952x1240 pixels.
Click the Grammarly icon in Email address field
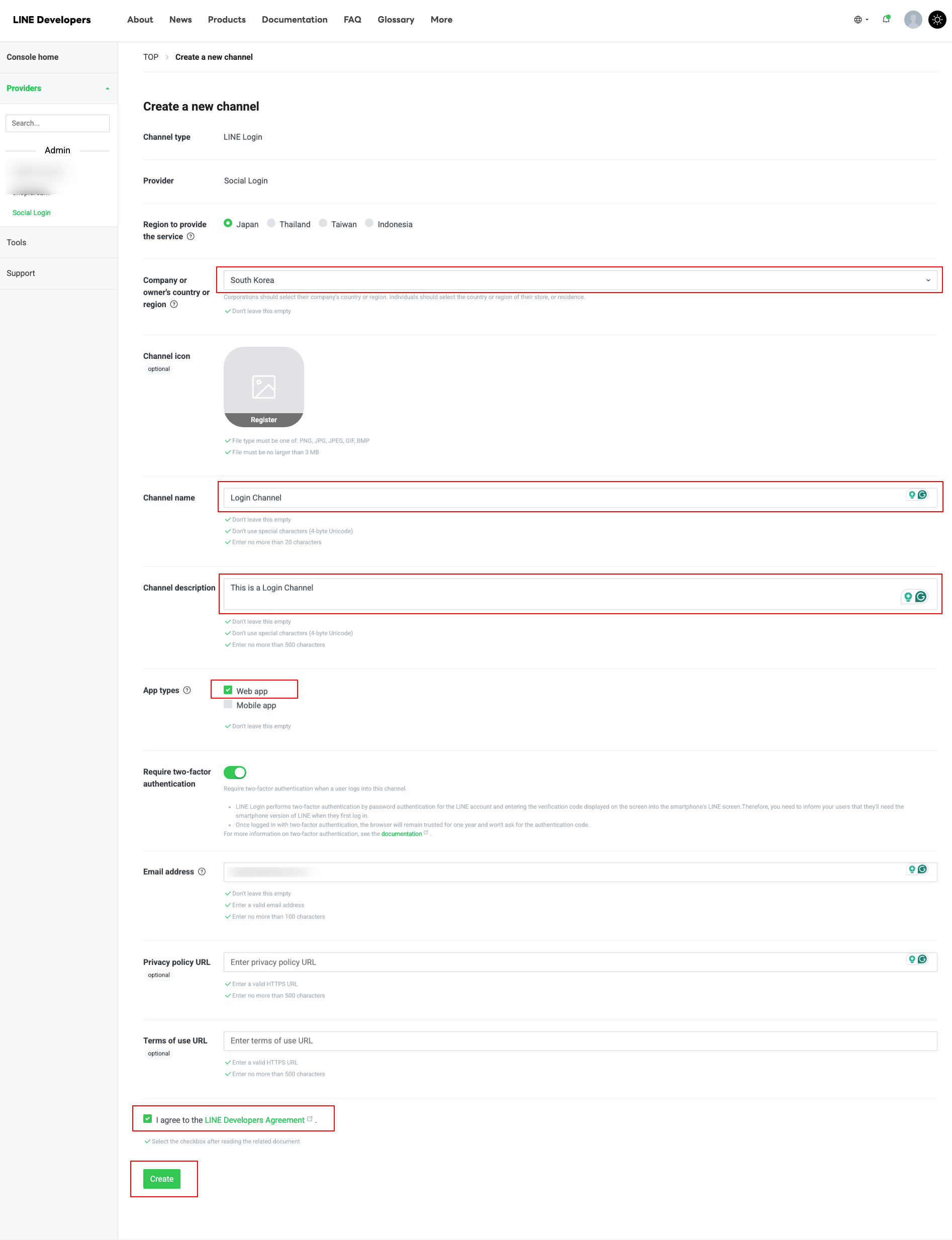tap(922, 870)
